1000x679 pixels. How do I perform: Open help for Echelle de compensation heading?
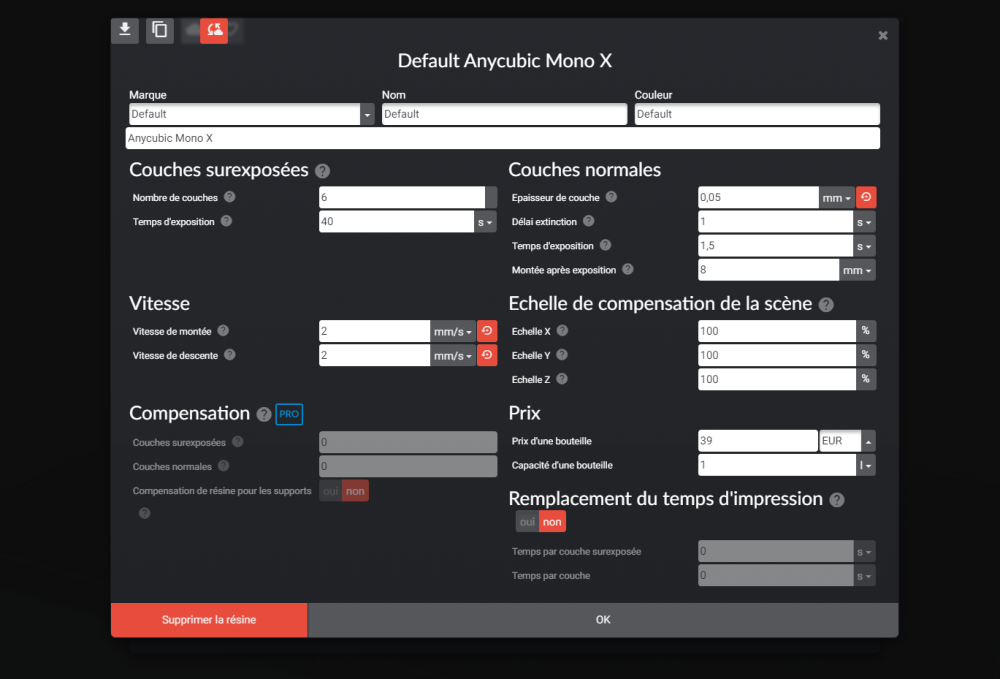[x=826, y=305]
